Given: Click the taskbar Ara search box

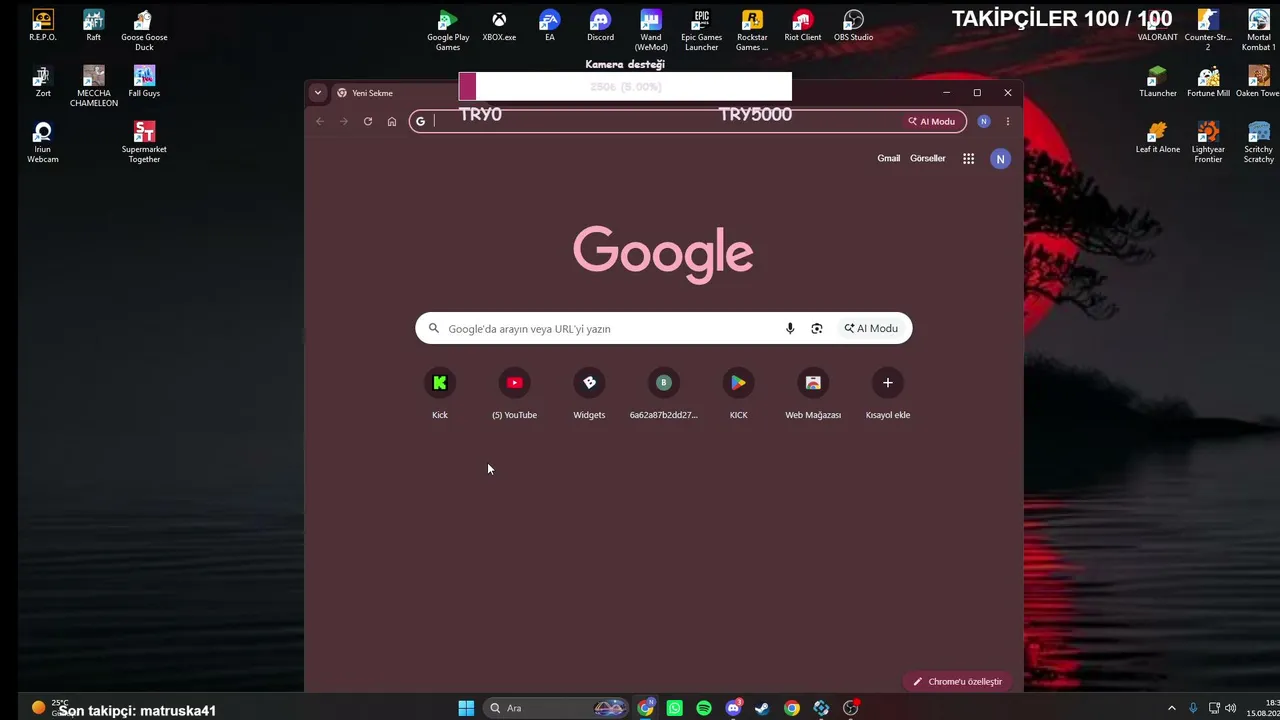Looking at the screenshot, I should click(x=556, y=708).
